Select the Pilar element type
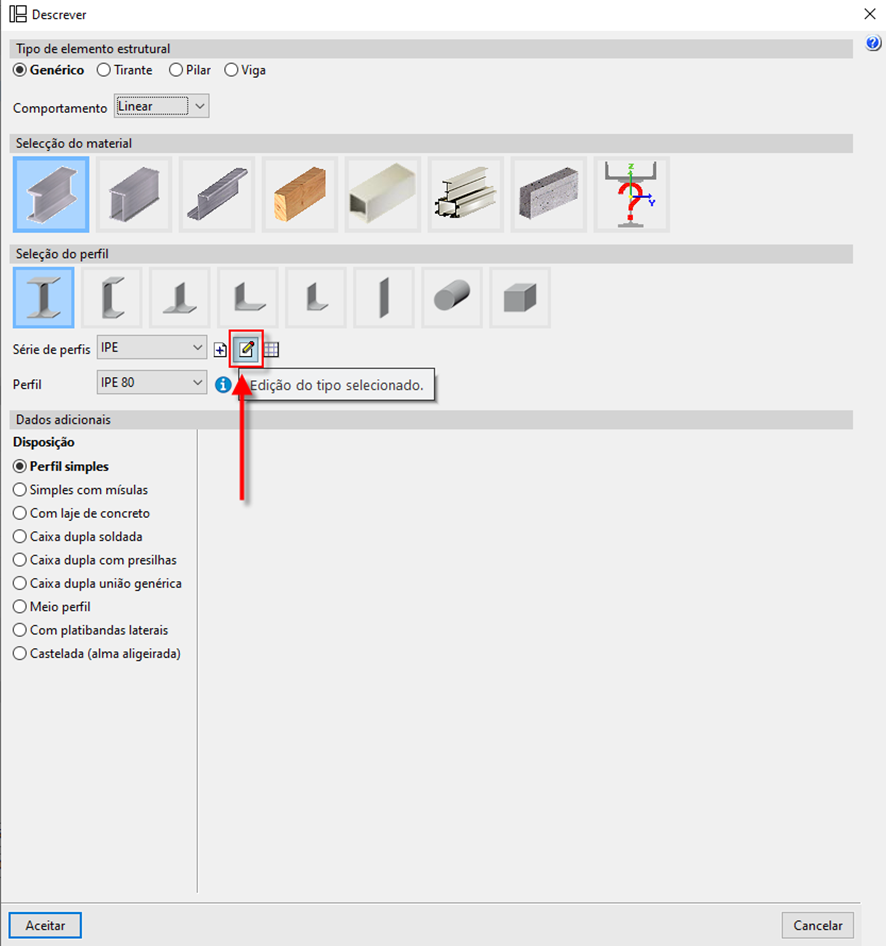The image size is (886, 946). click(190, 70)
